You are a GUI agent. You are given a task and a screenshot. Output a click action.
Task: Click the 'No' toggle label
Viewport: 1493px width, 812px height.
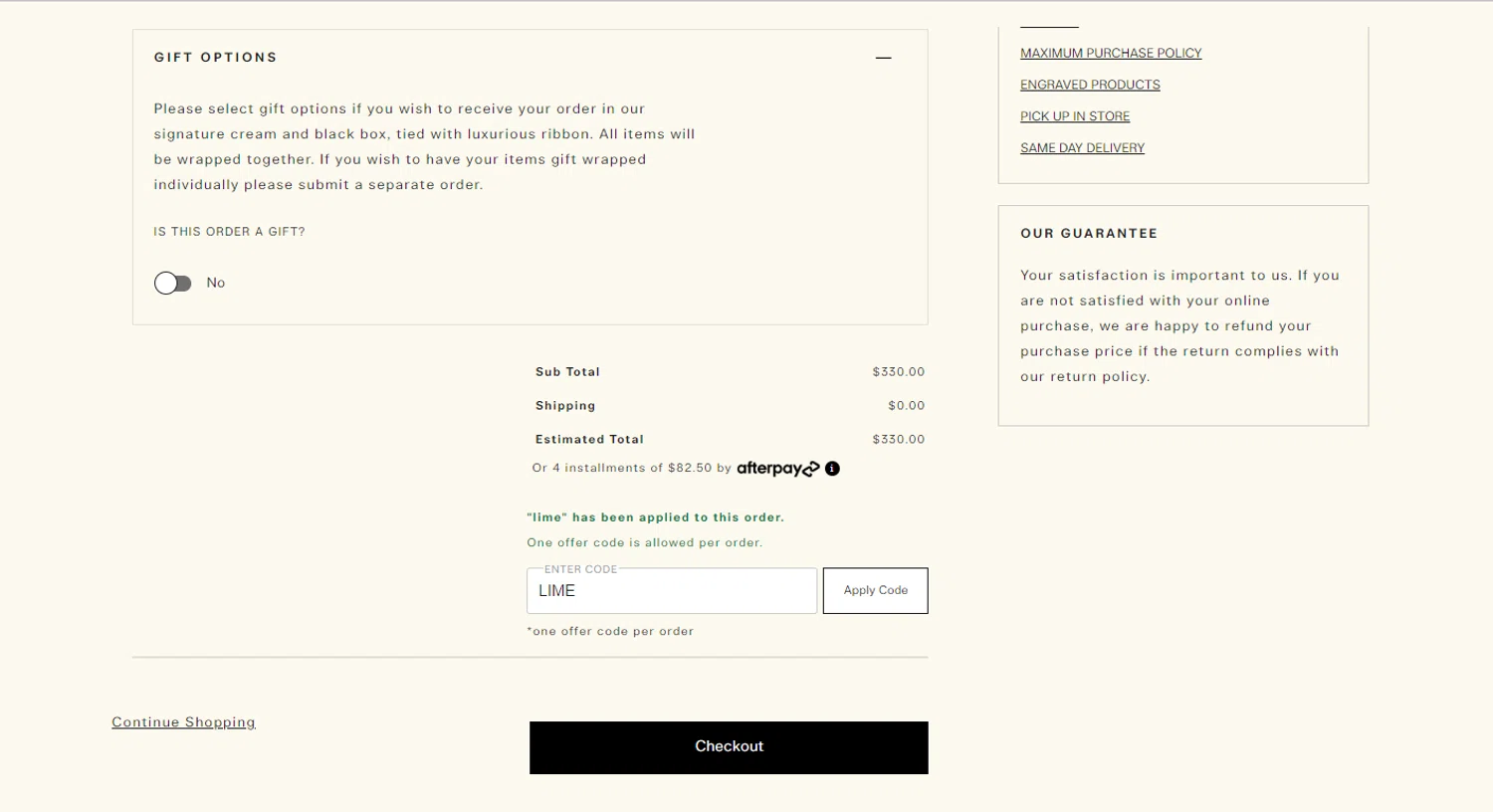[216, 284]
